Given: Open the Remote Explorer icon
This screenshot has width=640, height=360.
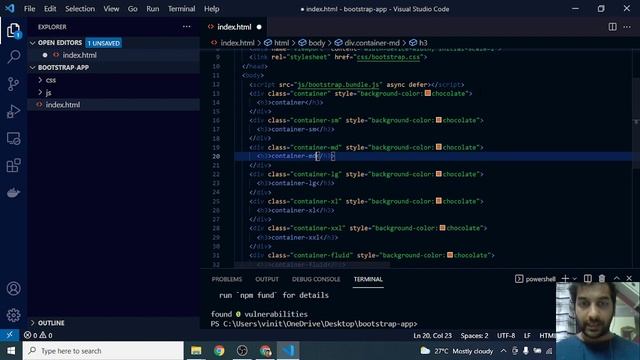Looking at the screenshot, I should click(13, 138).
